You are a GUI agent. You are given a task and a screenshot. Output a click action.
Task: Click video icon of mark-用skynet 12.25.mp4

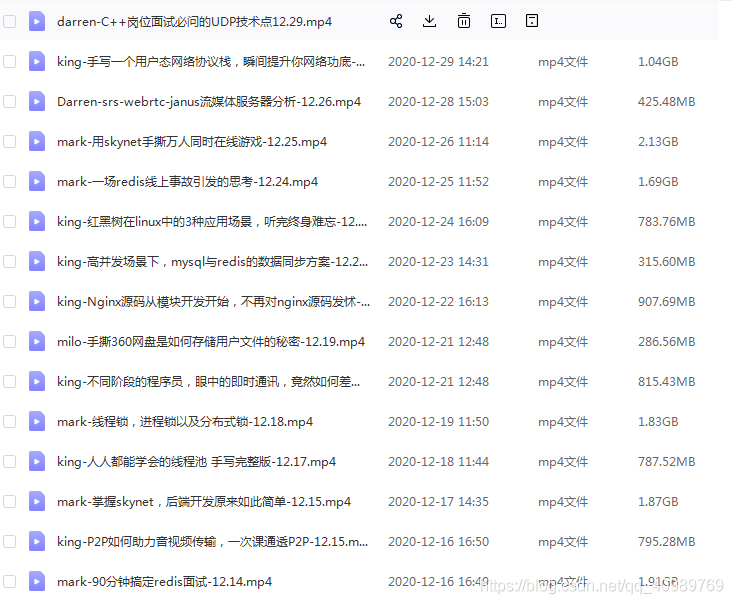[37, 141]
